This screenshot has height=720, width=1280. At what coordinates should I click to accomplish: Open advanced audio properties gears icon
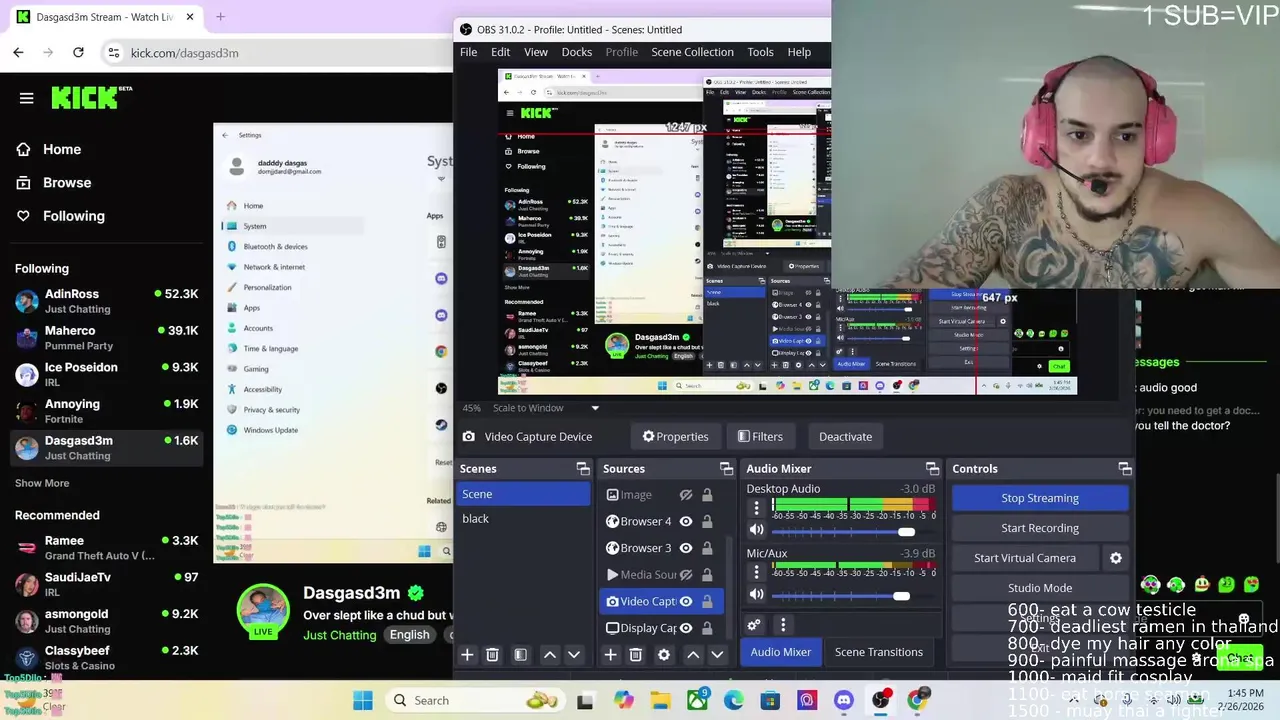pos(754,625)
